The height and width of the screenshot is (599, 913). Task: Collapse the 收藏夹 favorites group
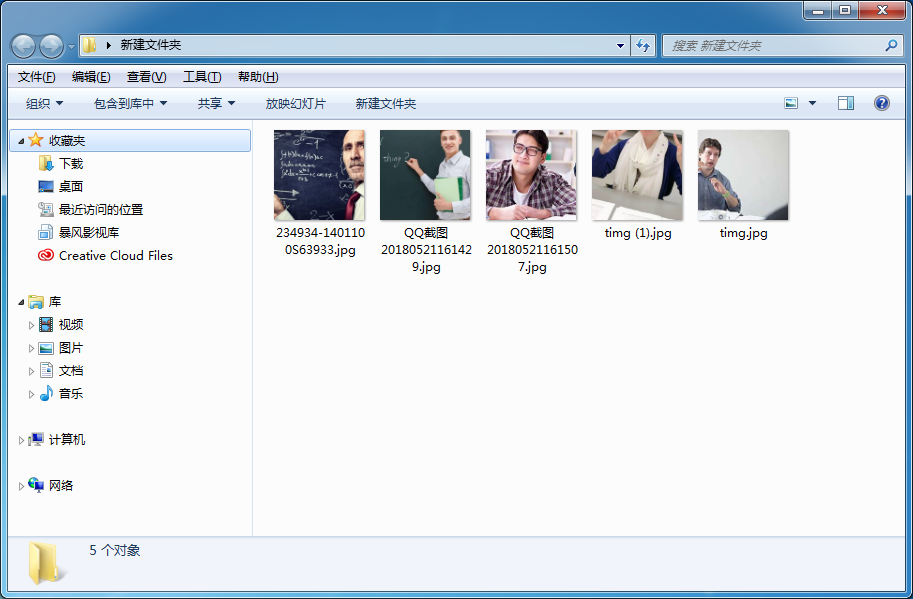[x=20, y=141]
